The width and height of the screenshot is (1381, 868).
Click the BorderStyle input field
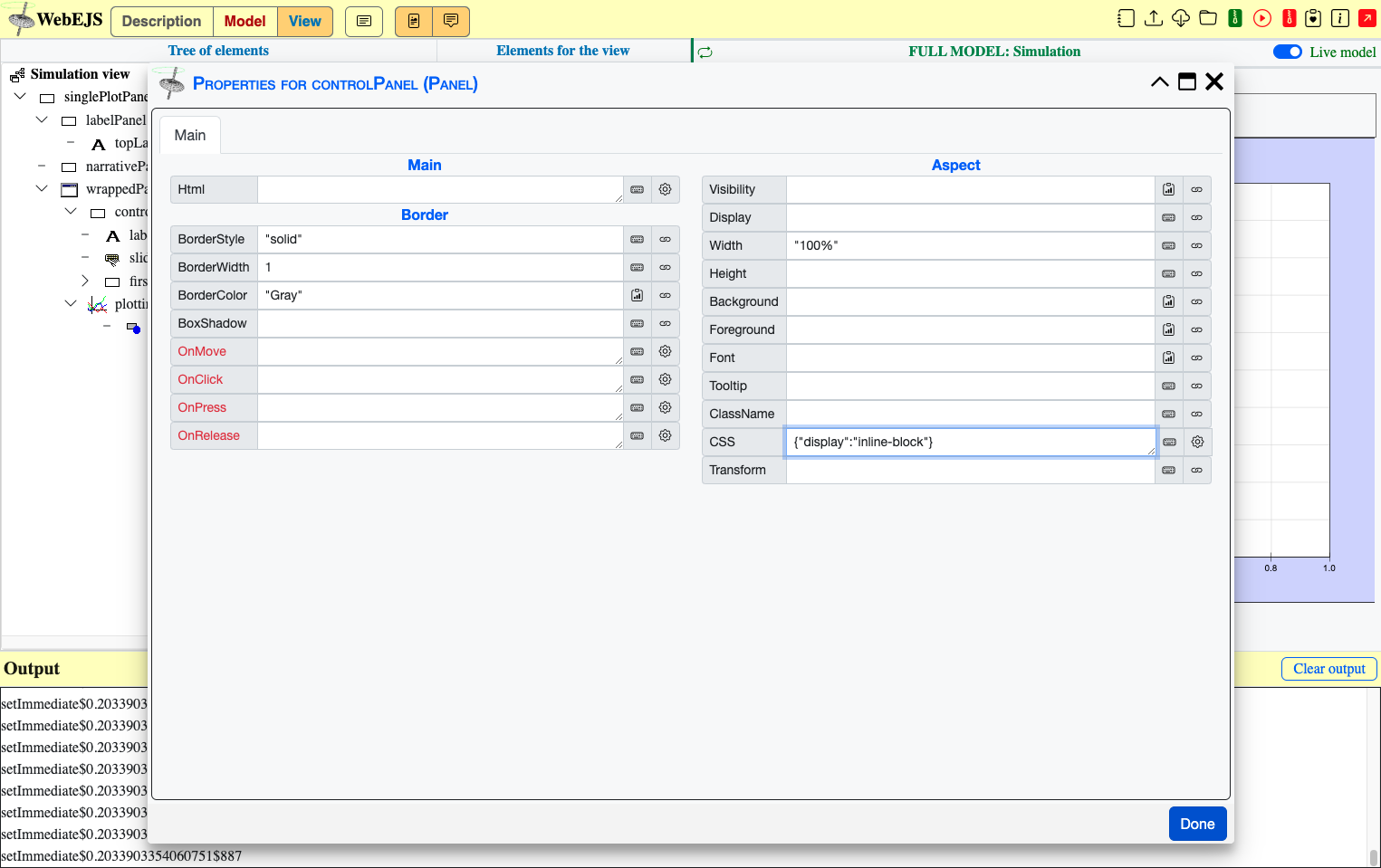tap(440, 239)
